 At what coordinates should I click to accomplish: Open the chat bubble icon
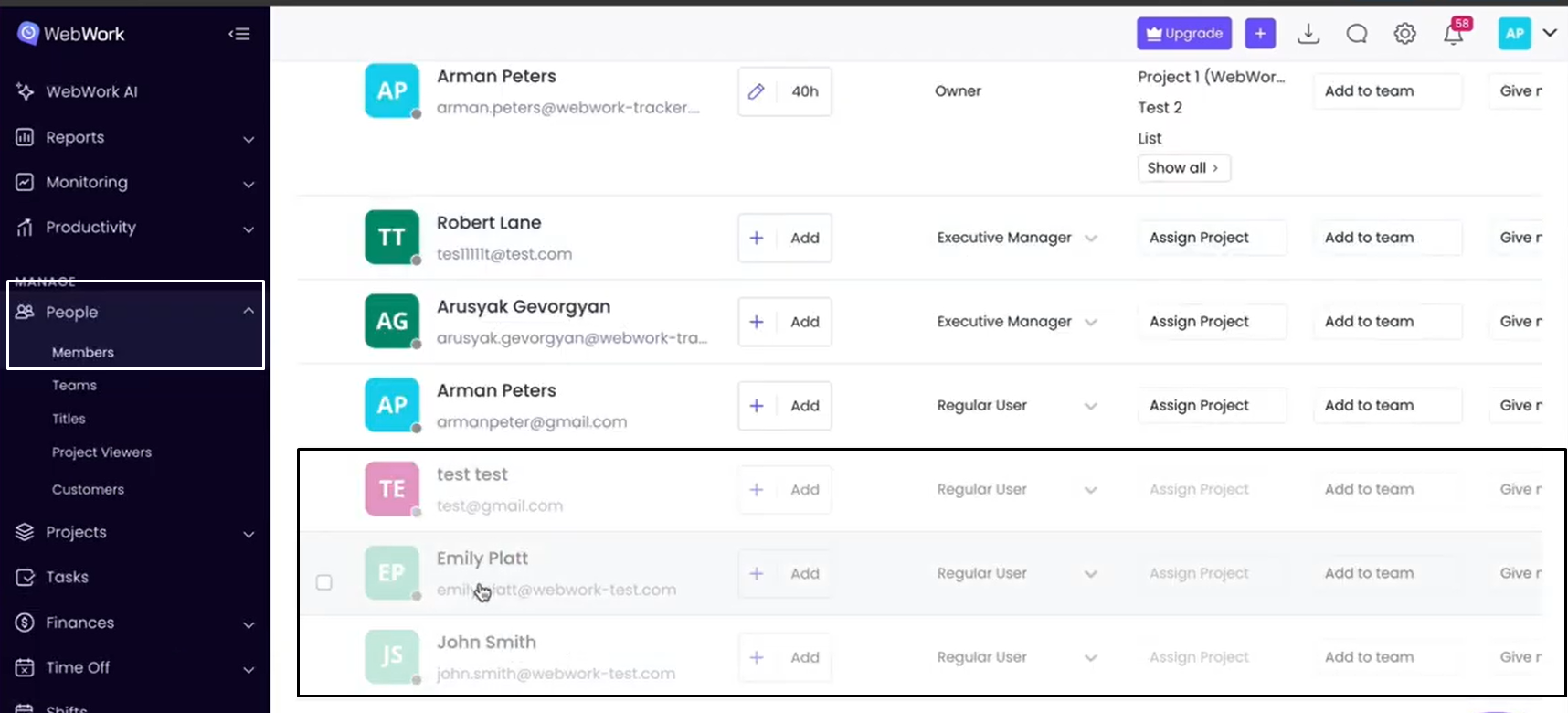(x=1357, y=34)
